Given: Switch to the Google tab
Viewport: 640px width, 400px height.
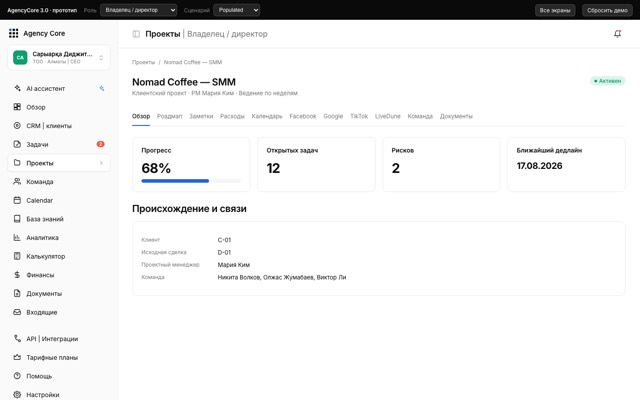Looking at the screenshot, I should [x=333, y=116].
